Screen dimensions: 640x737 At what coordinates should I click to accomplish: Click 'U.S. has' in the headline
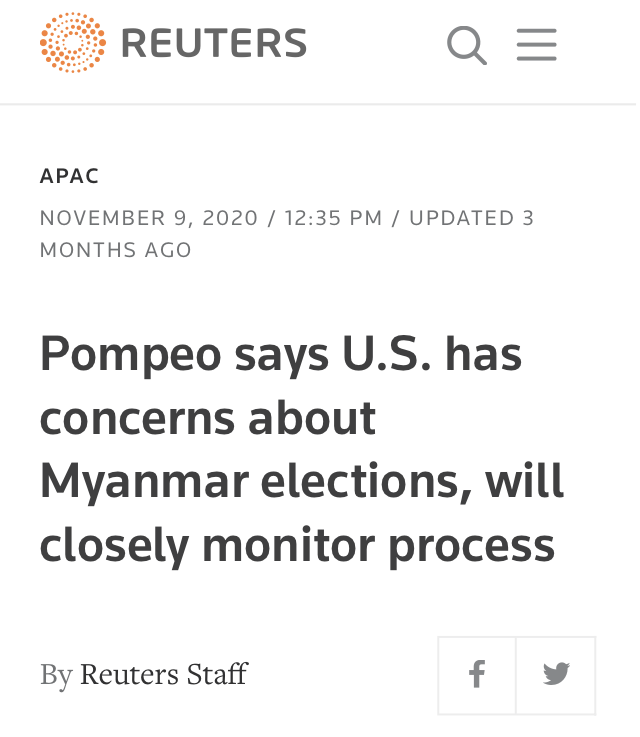[432, 353]
